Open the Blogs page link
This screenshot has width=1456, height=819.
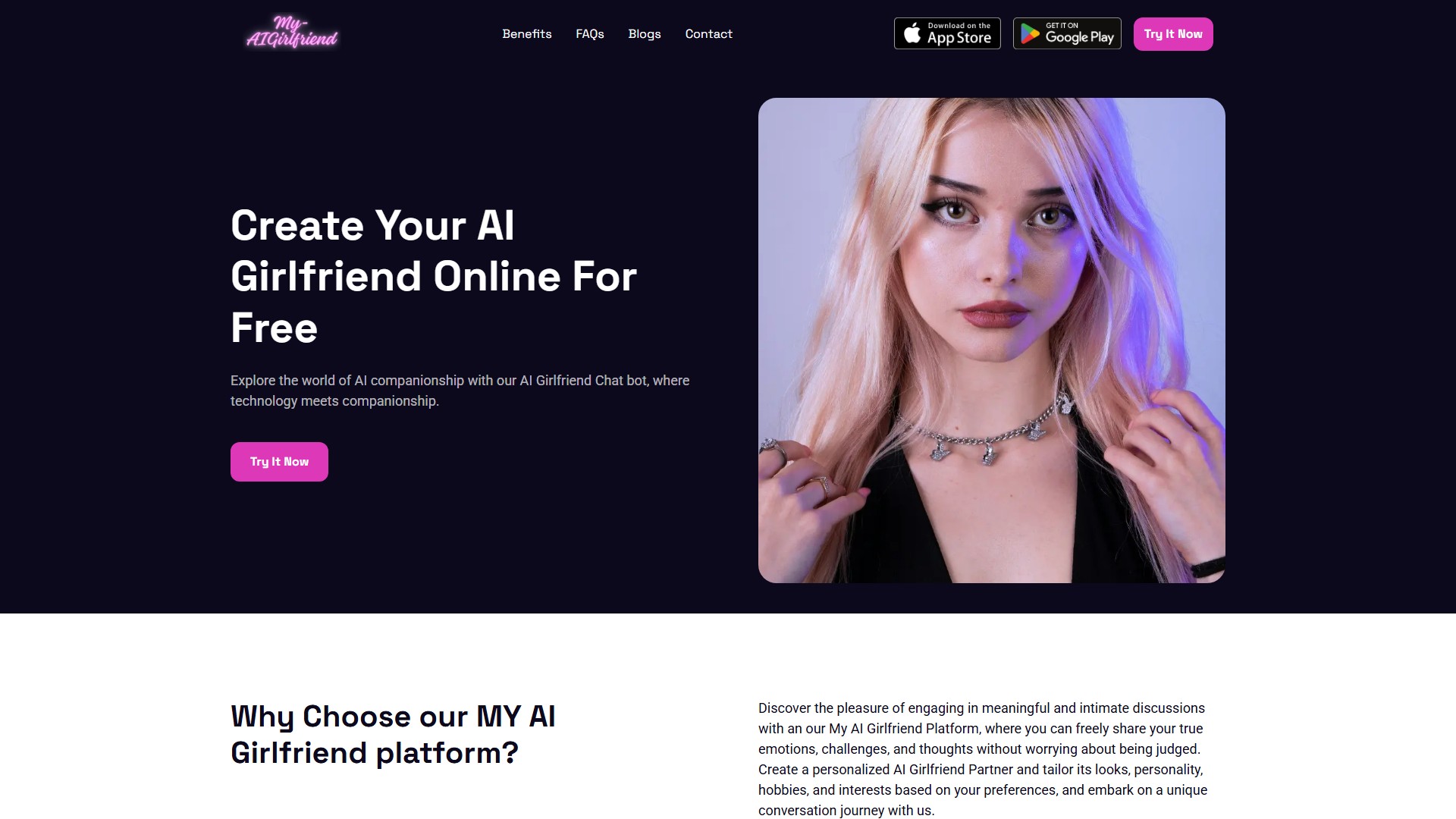click(645, 34)
